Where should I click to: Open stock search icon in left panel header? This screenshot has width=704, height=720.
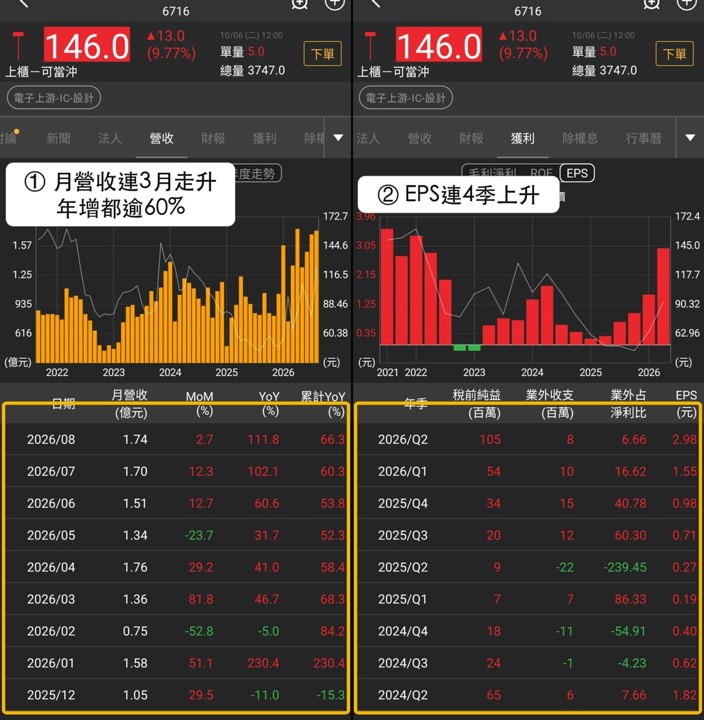pos(299,4)
